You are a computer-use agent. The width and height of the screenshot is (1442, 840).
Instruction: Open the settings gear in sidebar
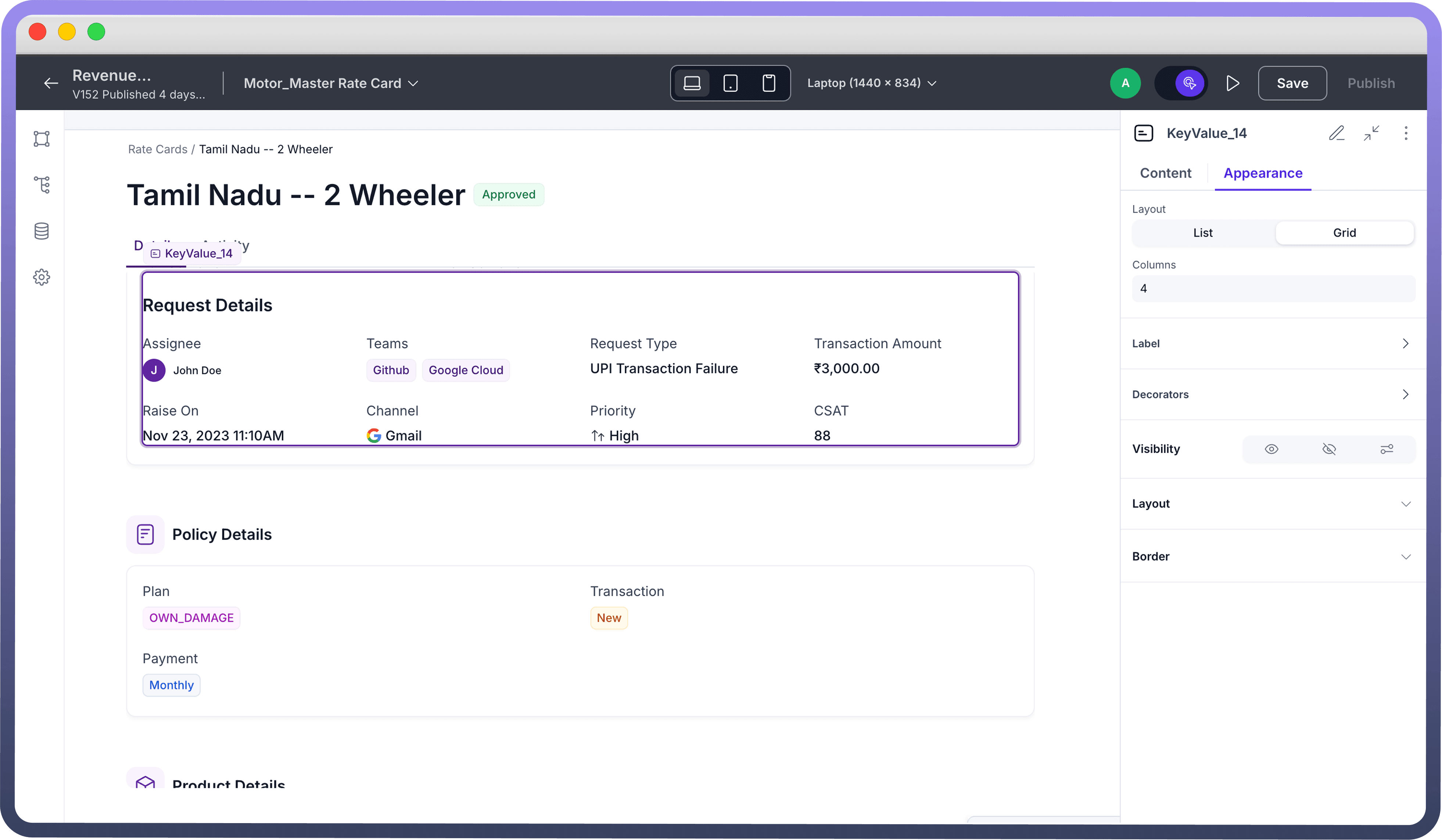[x=42, y=277]
